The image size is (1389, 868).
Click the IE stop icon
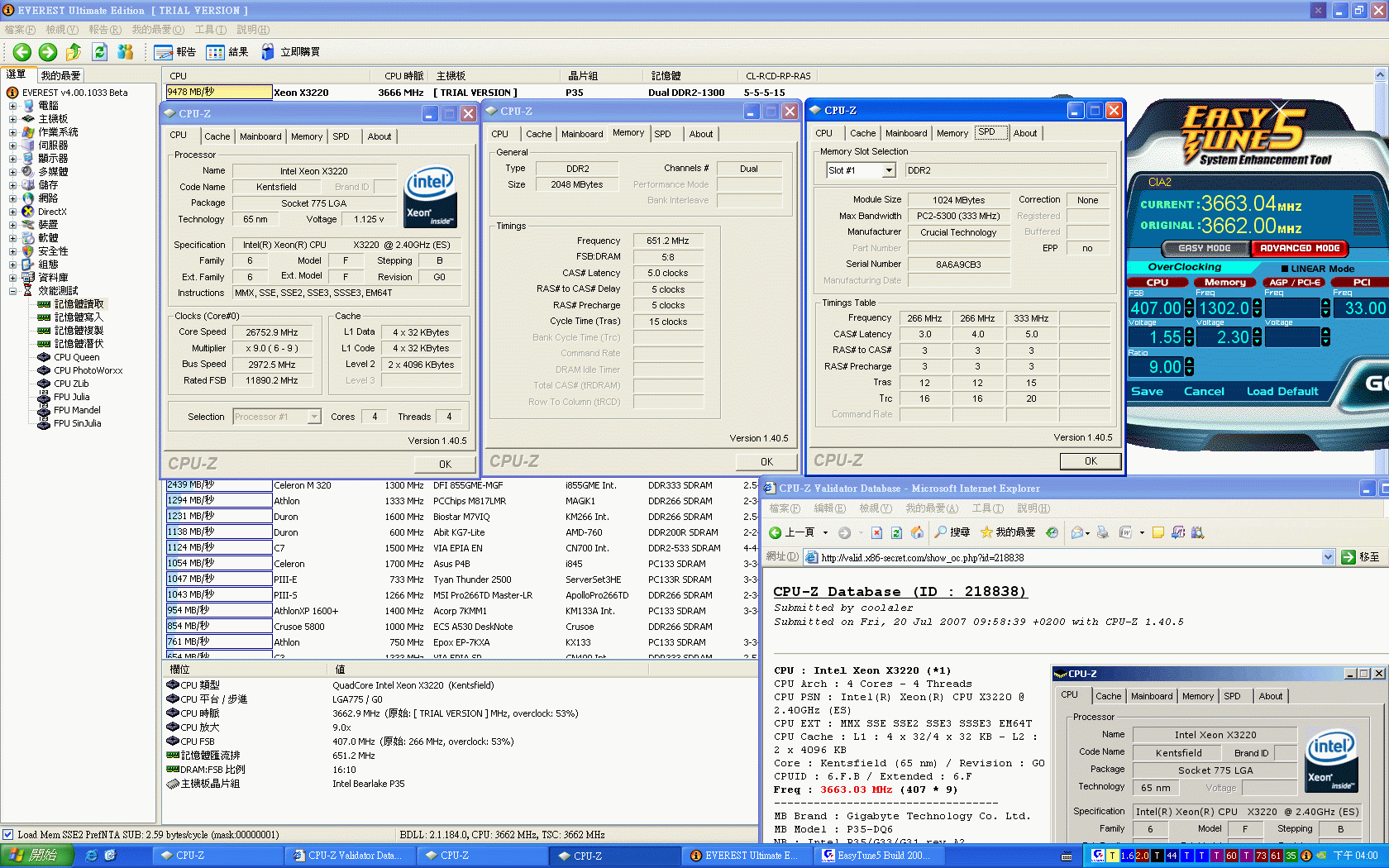click(x=876, y=532)
